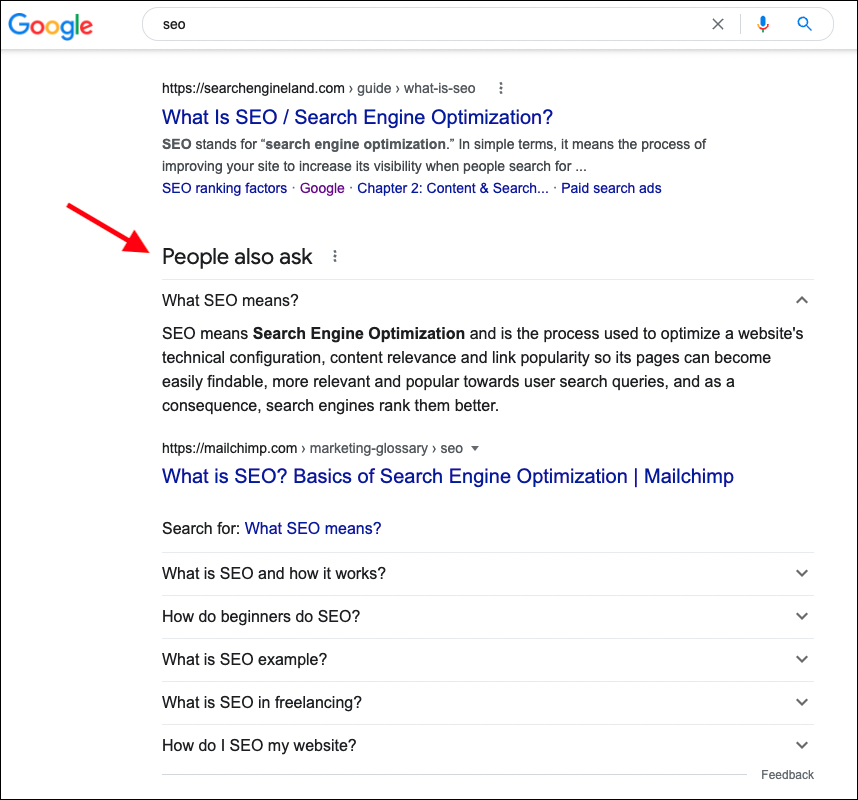This screenshot has height=800, width=858.
Task: Collapse the 'What SEO means?' question
Action: [x=488, y=300]
